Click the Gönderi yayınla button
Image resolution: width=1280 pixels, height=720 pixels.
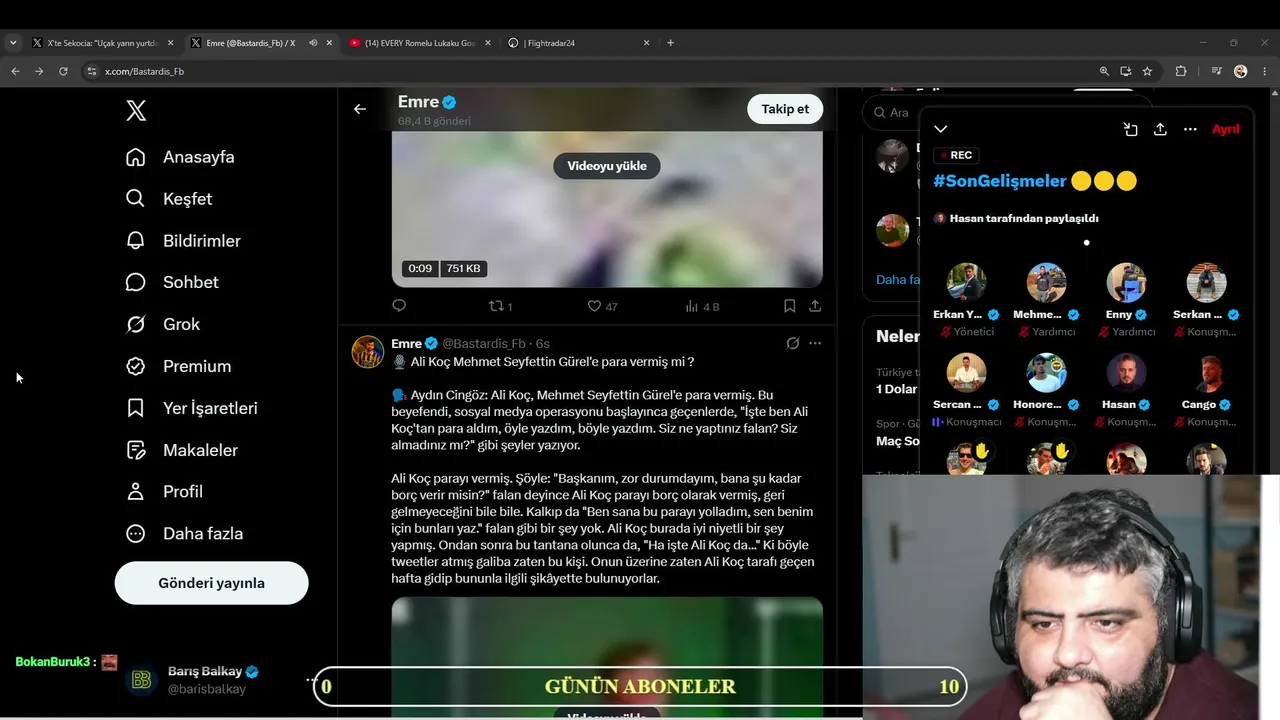tap(212, 583)
